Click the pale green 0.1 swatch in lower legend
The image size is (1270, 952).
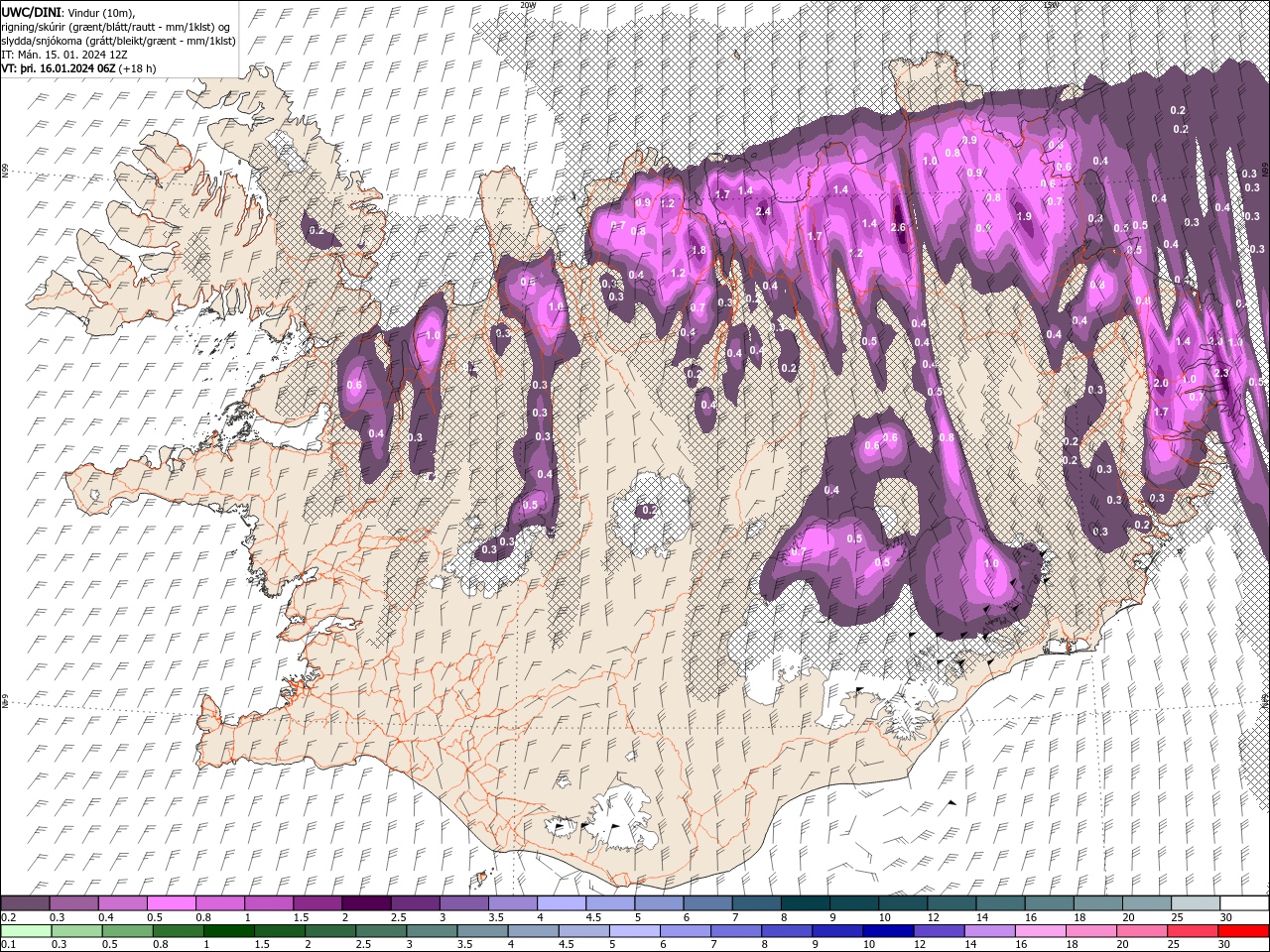point(25,931)
